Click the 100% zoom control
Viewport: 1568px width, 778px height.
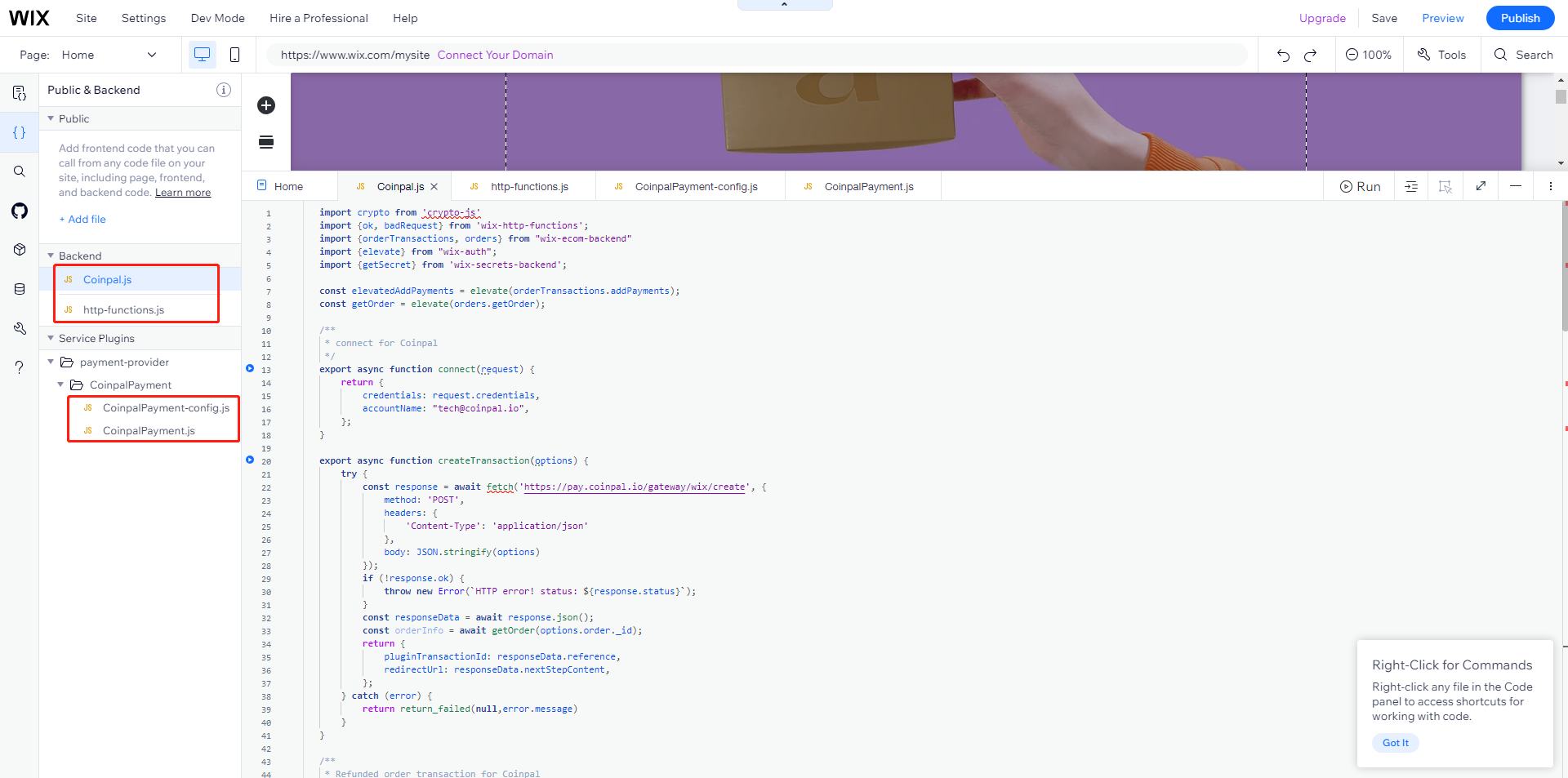tap(1369, 55)
